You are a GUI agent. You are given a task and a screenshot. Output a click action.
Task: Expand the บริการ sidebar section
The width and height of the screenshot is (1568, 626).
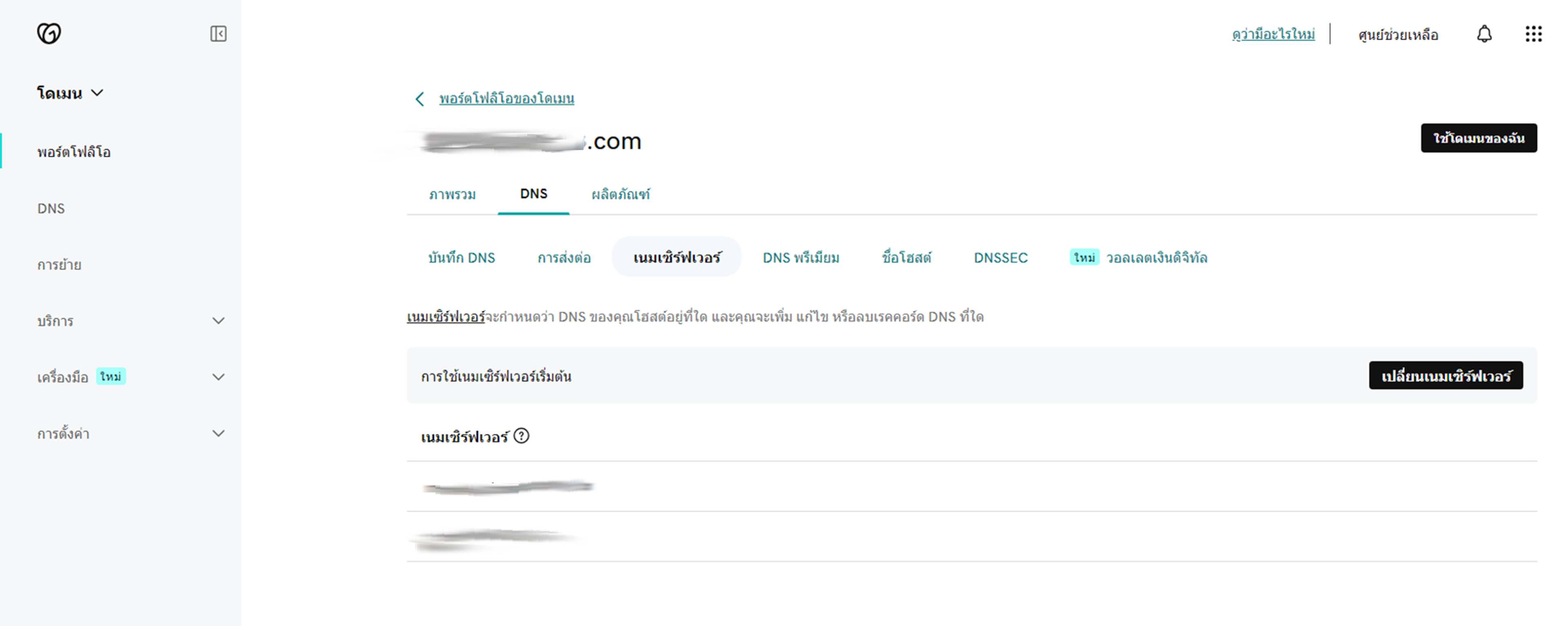tap(218, 321)
